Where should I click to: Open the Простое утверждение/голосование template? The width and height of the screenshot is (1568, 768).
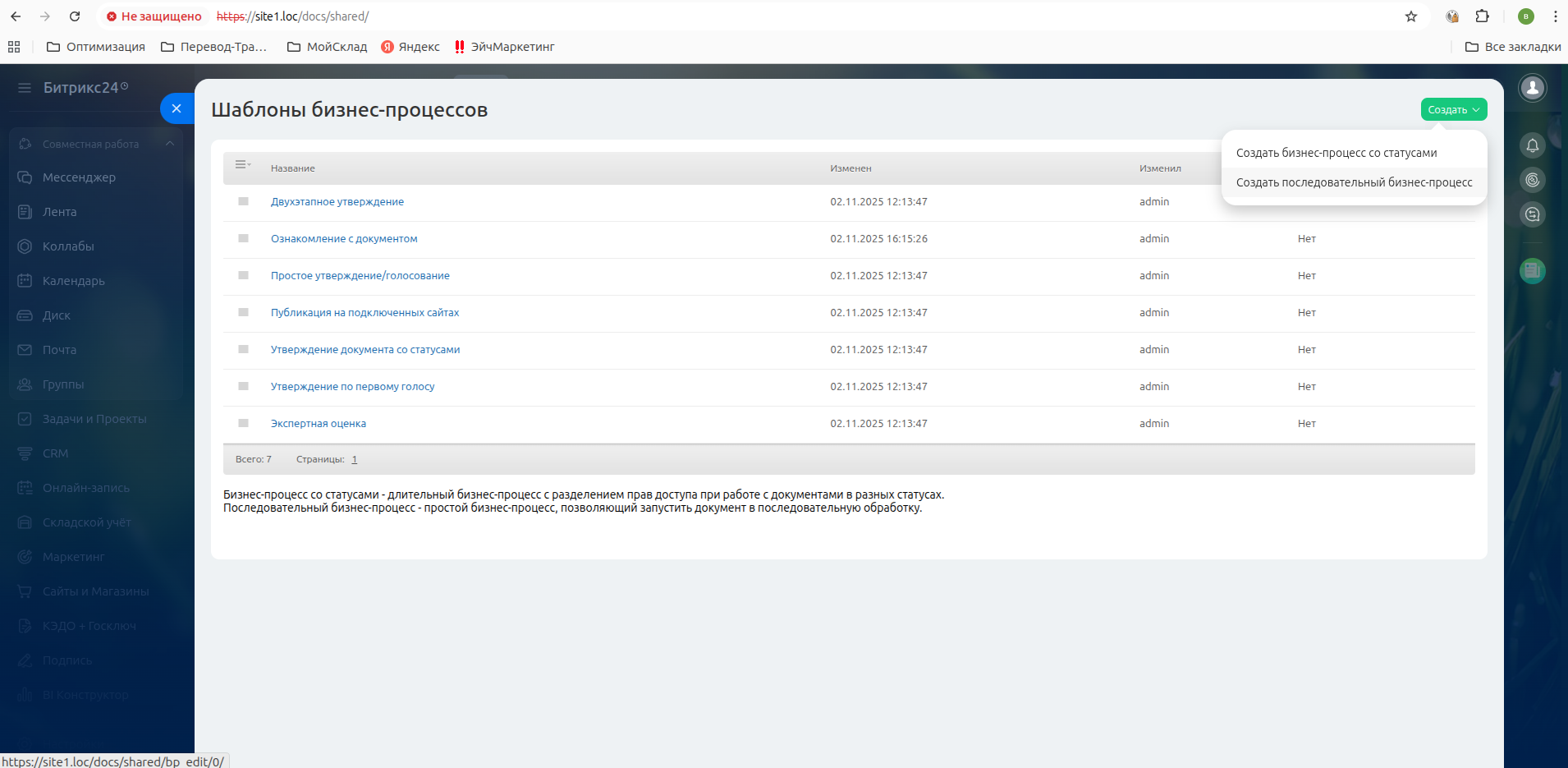pos(360,276)
